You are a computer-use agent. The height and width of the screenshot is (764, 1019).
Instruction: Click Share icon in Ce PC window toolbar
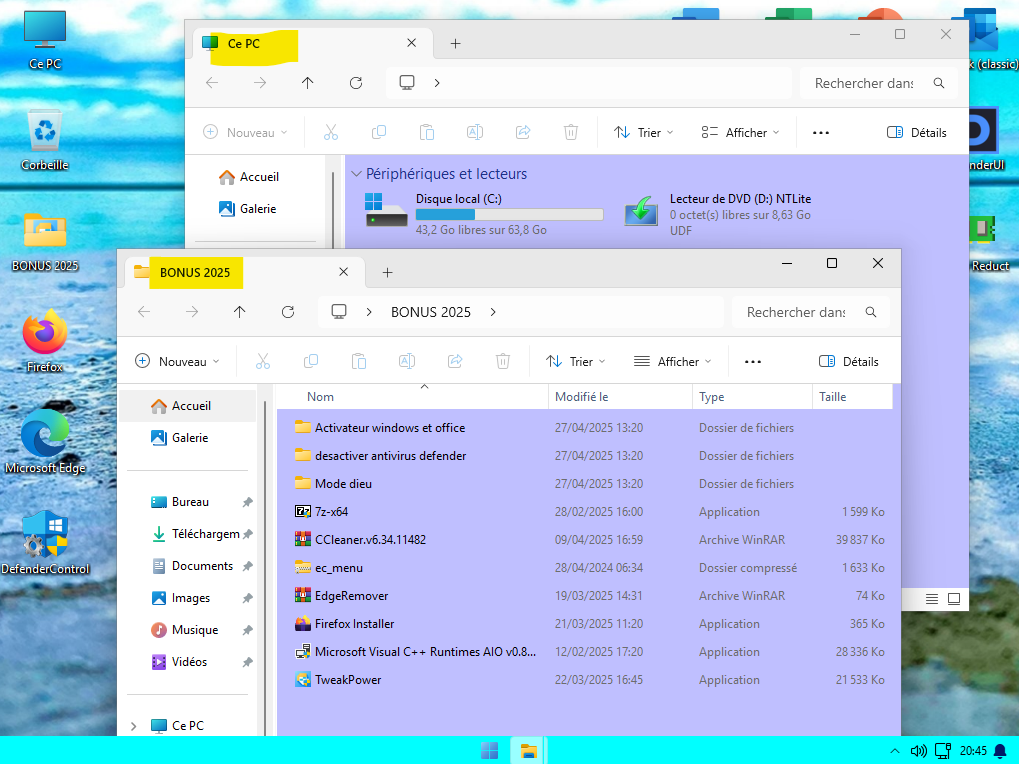pyautogui.click(x=523, y=133)
